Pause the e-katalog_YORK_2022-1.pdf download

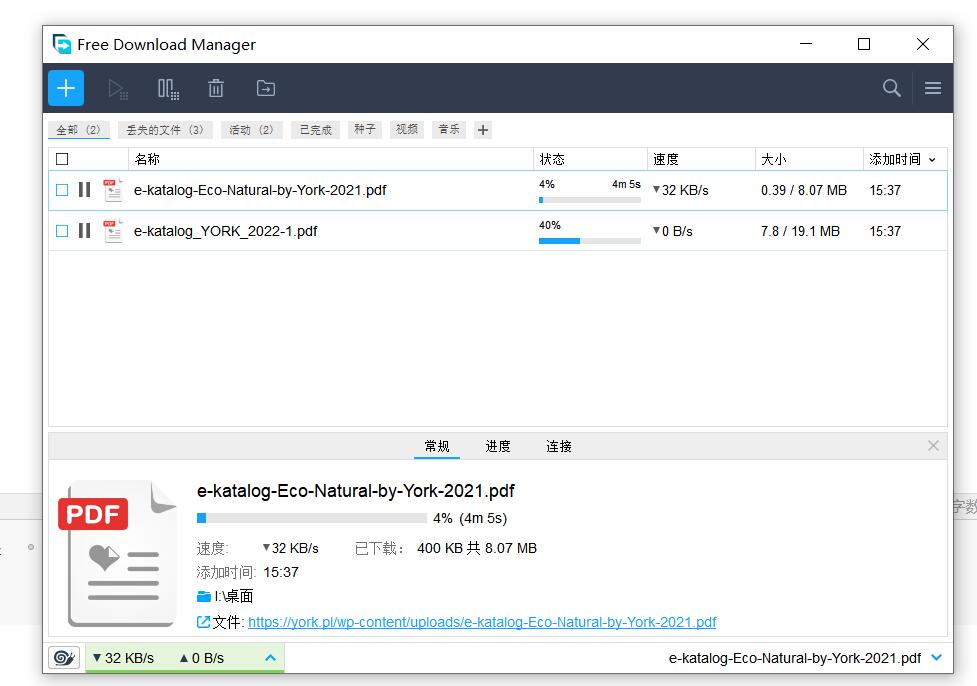coord(84,231)
